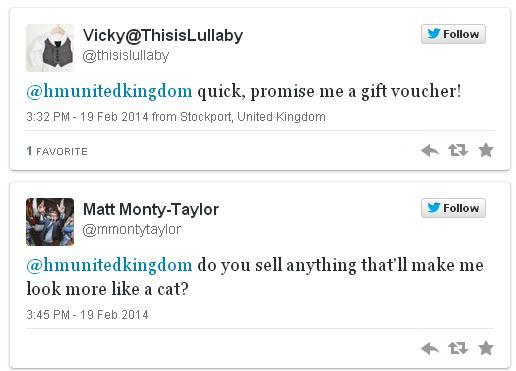Favorite Vicky's gift voucher tweet with star
Screen dimensions: 516x371
coord(486,150)
